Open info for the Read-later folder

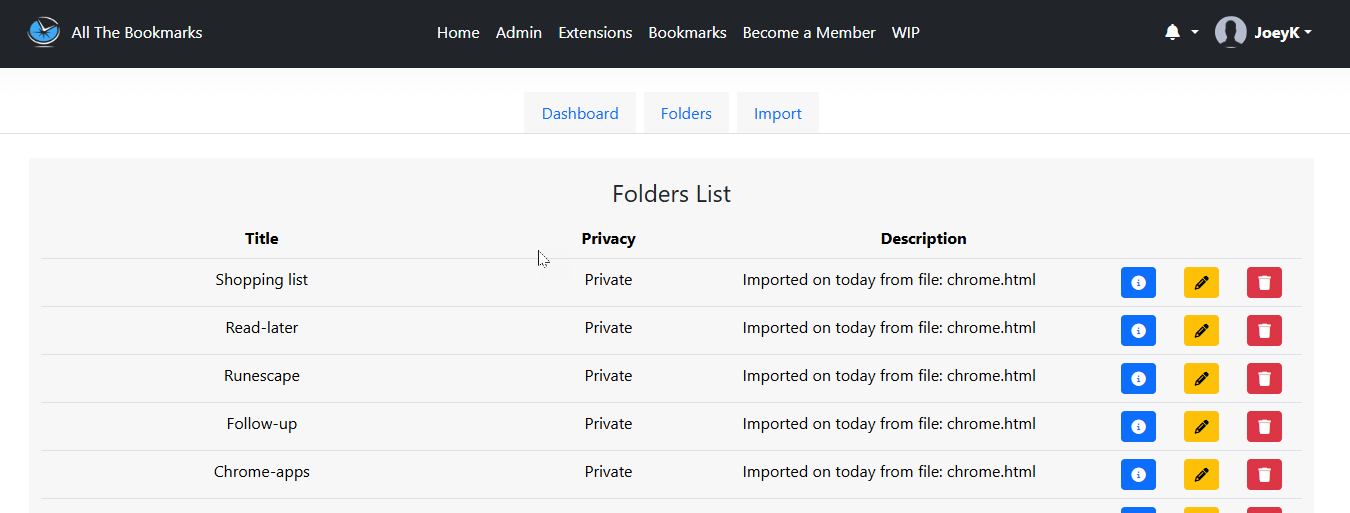click(x=1138, y=331)
